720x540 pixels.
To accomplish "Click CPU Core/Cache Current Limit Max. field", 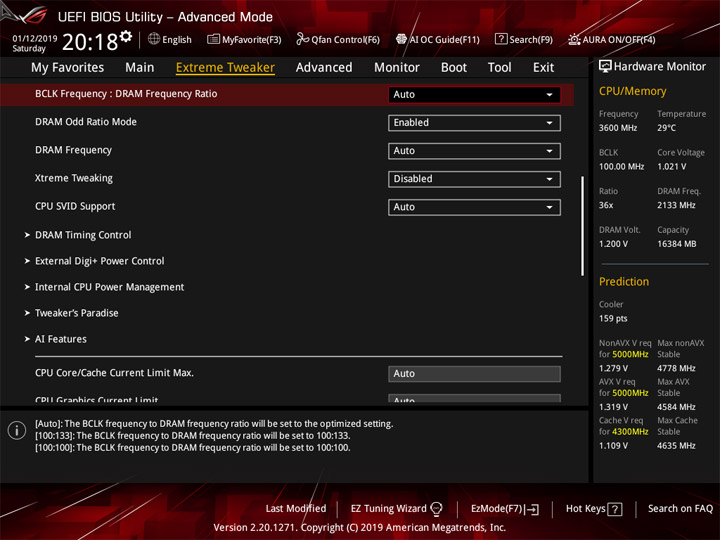I will tap(474, 374).
